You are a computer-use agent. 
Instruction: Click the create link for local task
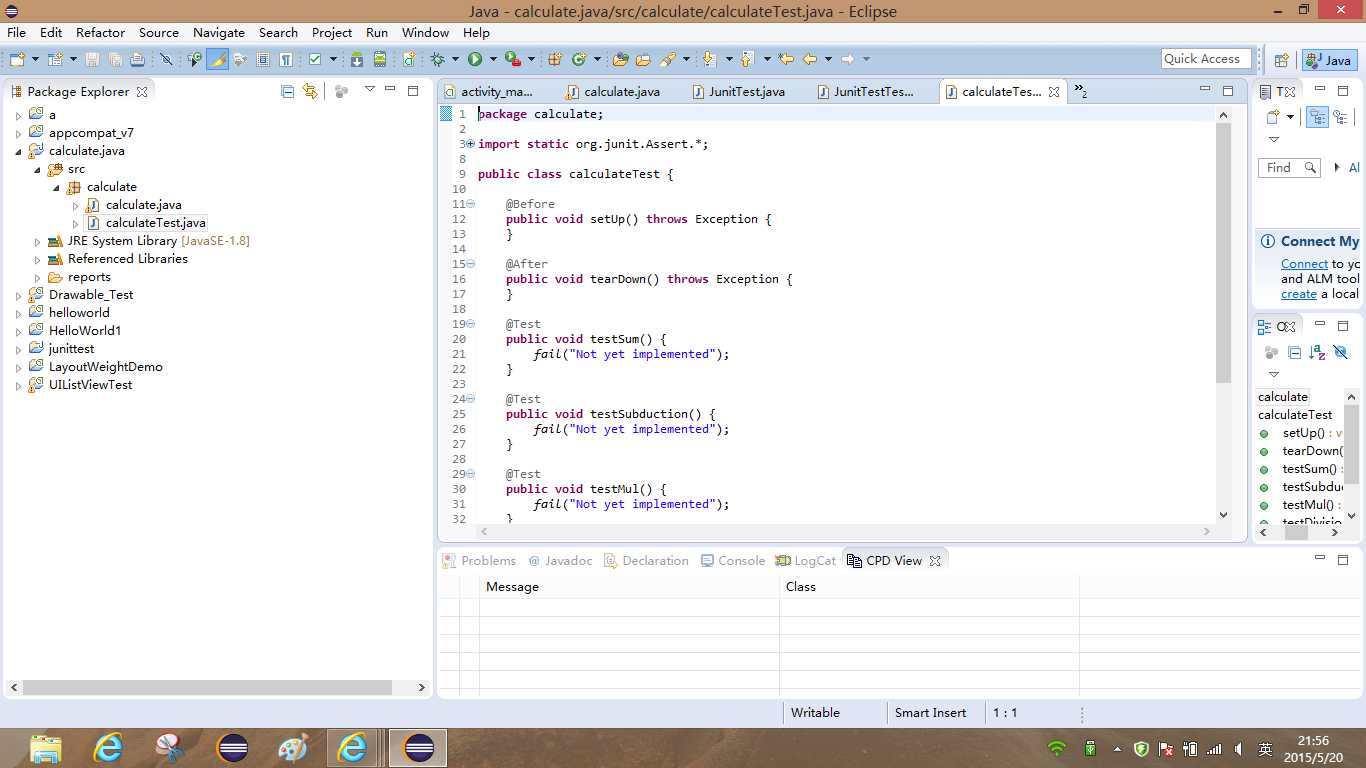coord(1299,294)
